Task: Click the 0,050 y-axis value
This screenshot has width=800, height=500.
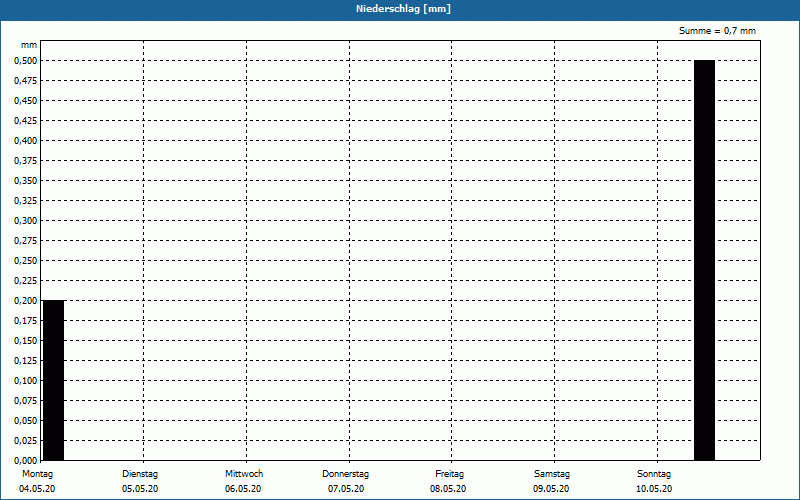Action: click(x=26, y=420)
